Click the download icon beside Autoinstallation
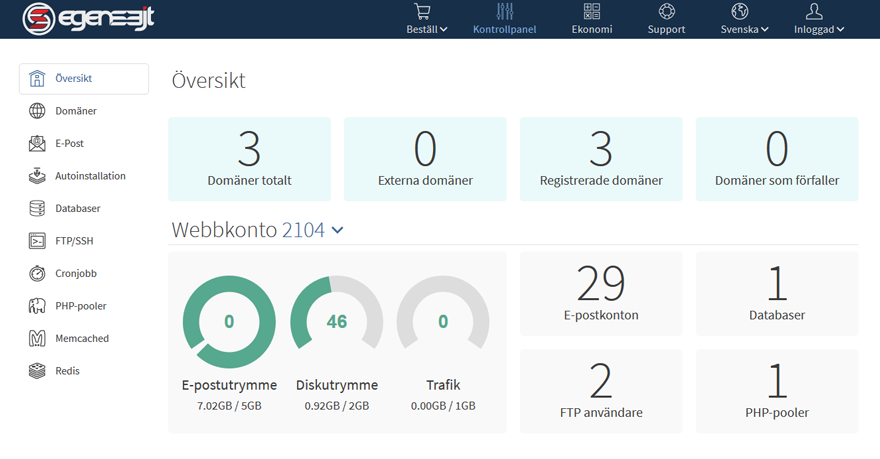Screen dimensions: 880x459 37,176
